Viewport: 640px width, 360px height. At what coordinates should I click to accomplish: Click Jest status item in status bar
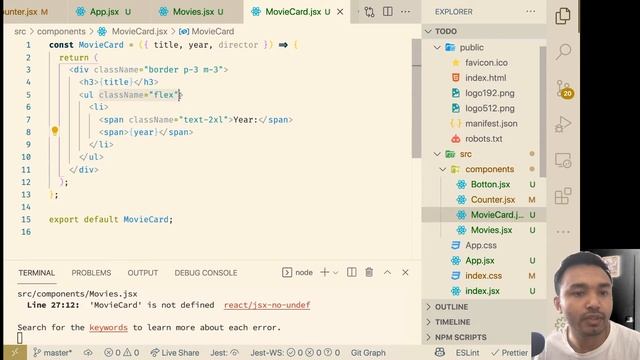click(x=224, y=353)
